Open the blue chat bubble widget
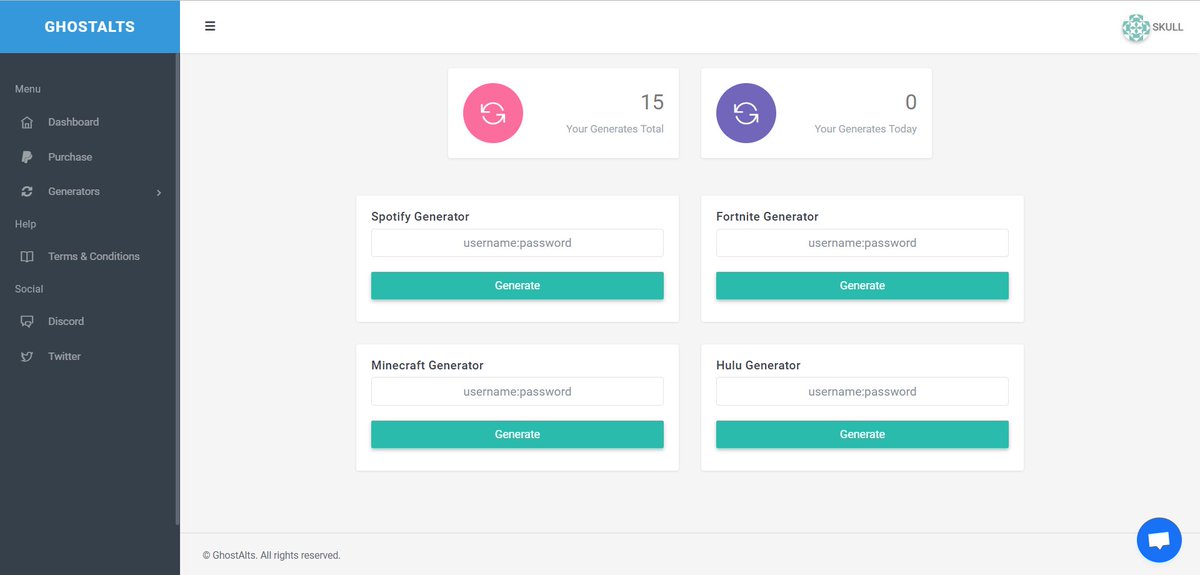 tap(1159, 540)
